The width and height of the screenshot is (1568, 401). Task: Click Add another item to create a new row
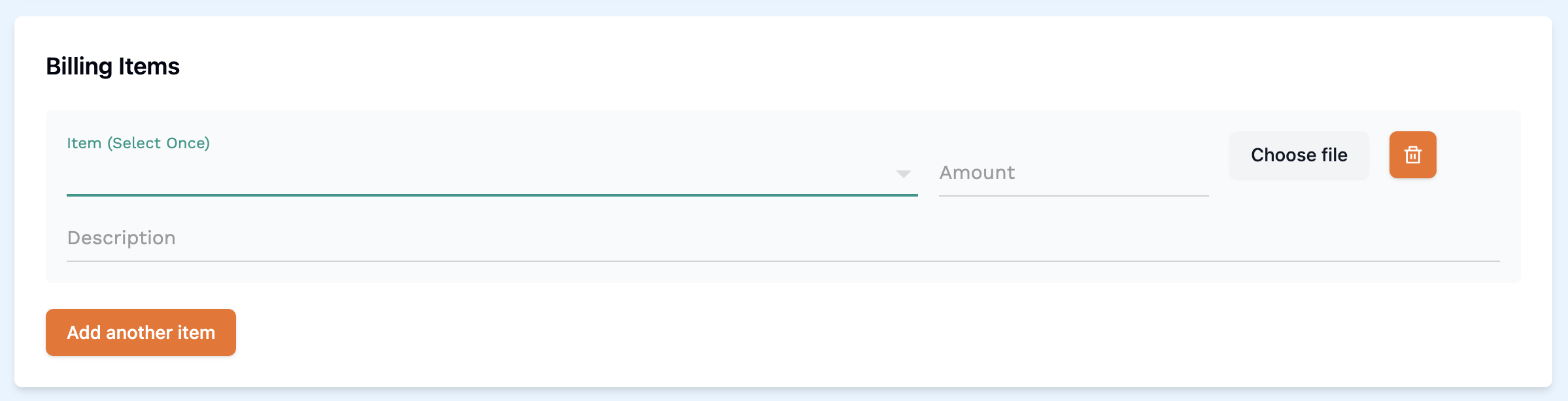pos(140,332)
